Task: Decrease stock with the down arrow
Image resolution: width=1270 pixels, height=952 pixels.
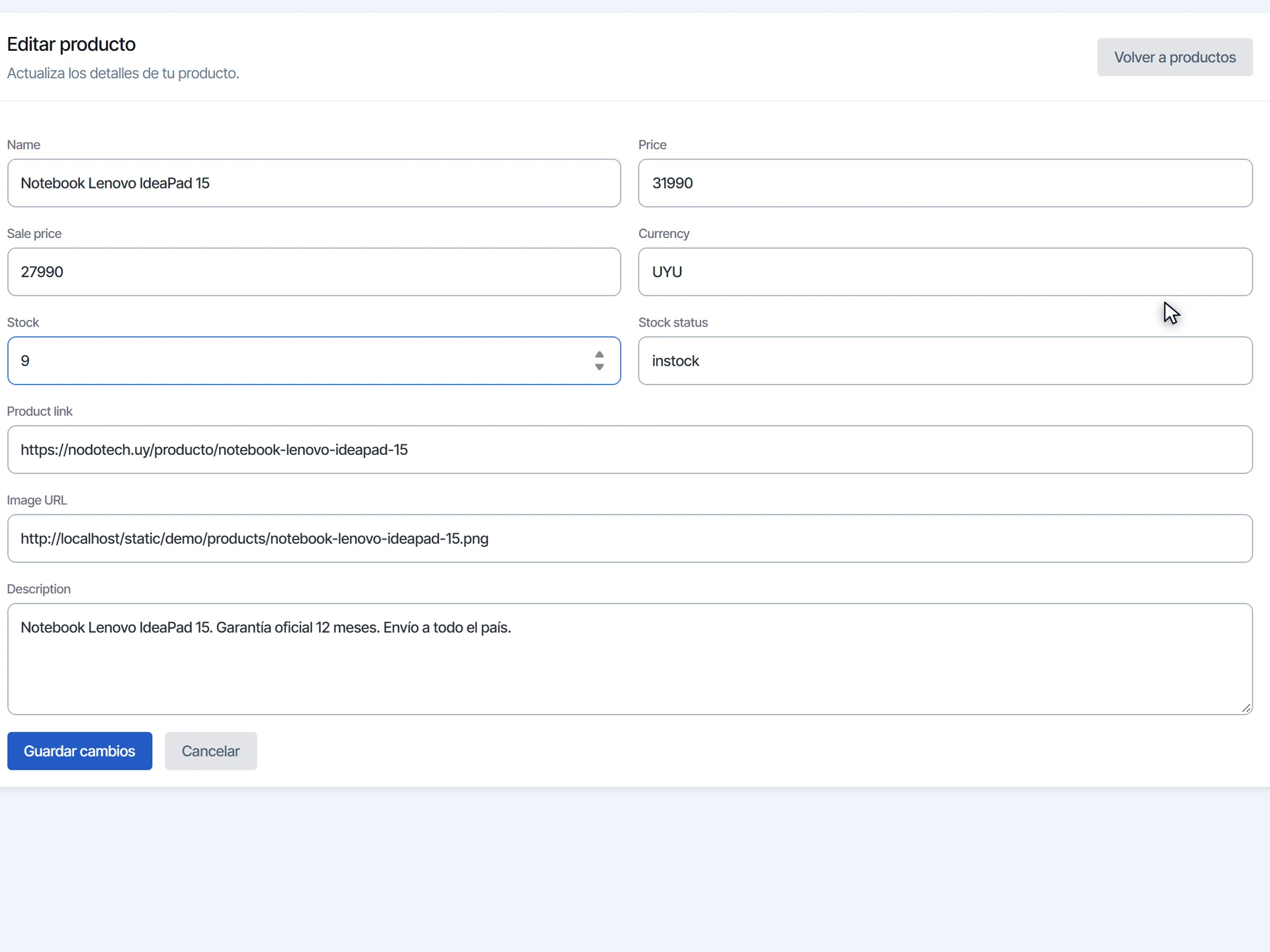Action: point(599,367)
